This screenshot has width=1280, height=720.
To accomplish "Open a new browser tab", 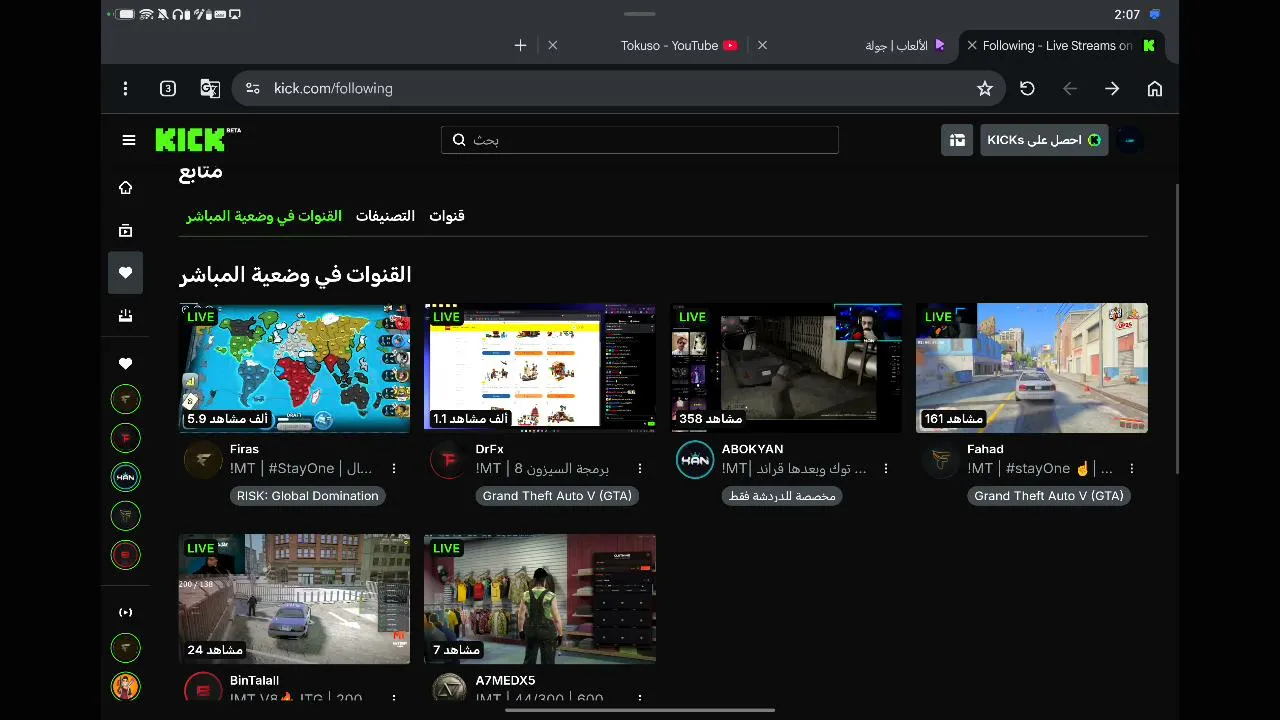I will pos(520,45).
